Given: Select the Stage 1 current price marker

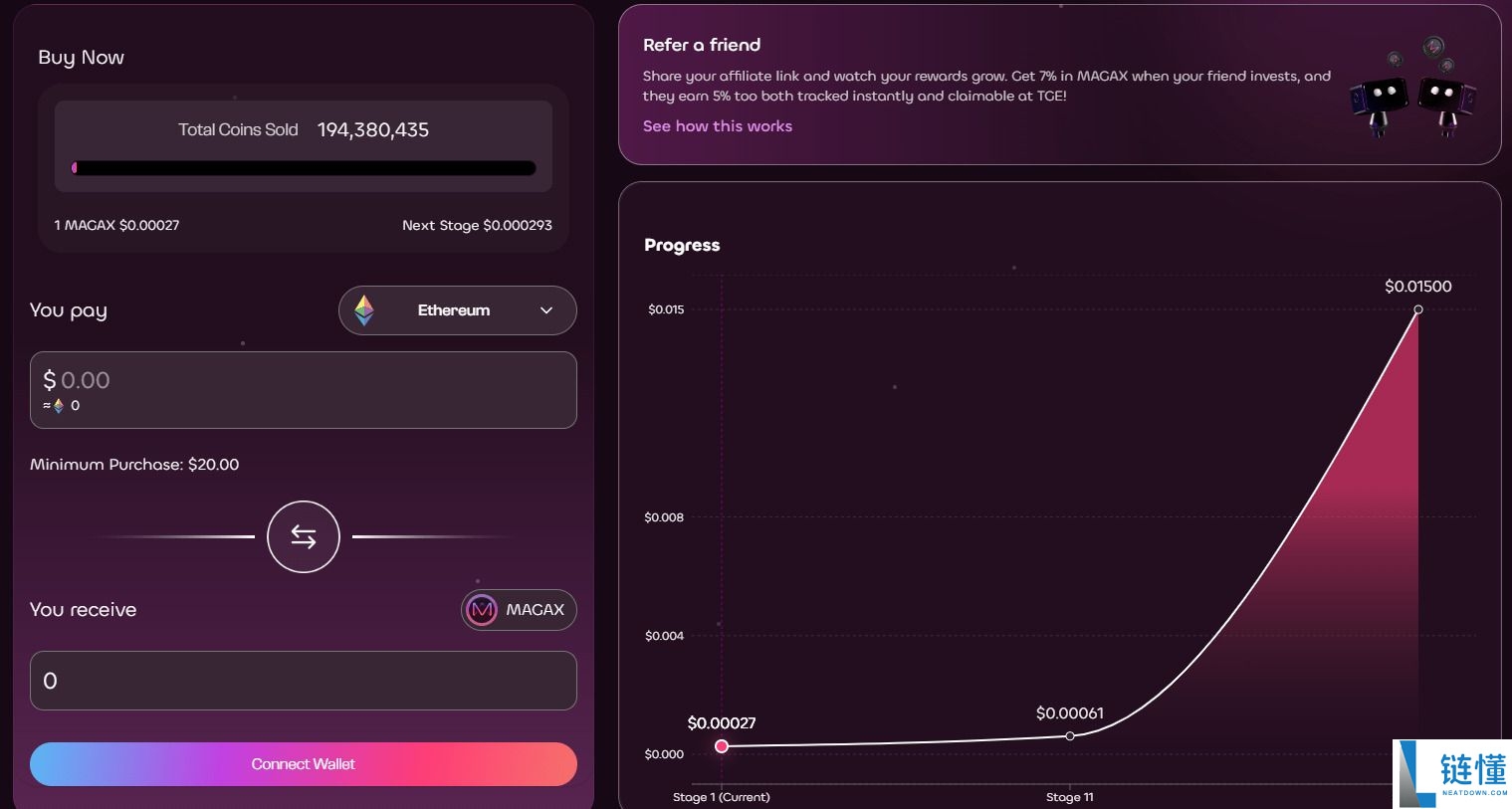Looking at the screenshot, I should point(722,746).
